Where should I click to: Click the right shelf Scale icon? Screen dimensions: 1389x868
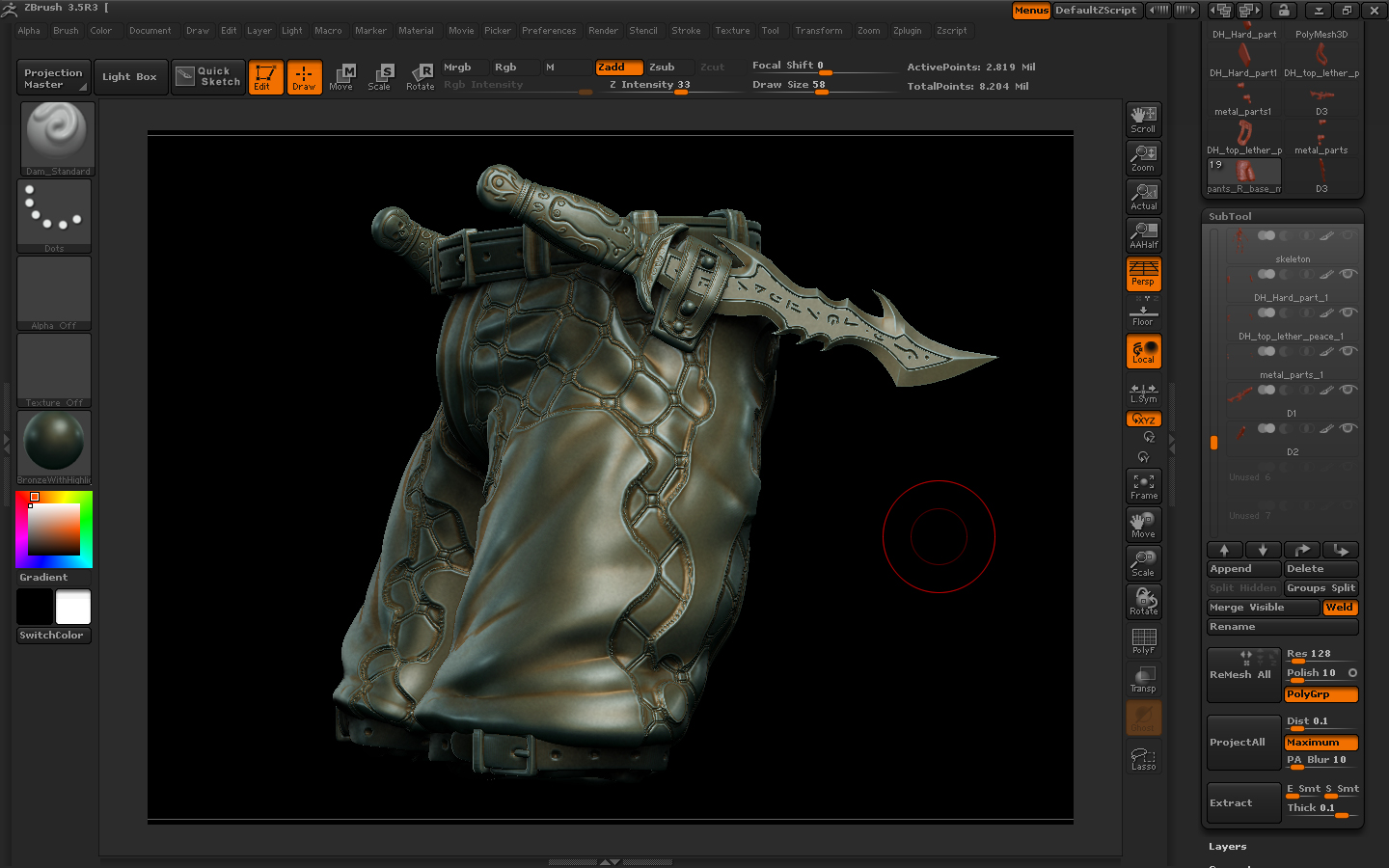point(1143,563)
